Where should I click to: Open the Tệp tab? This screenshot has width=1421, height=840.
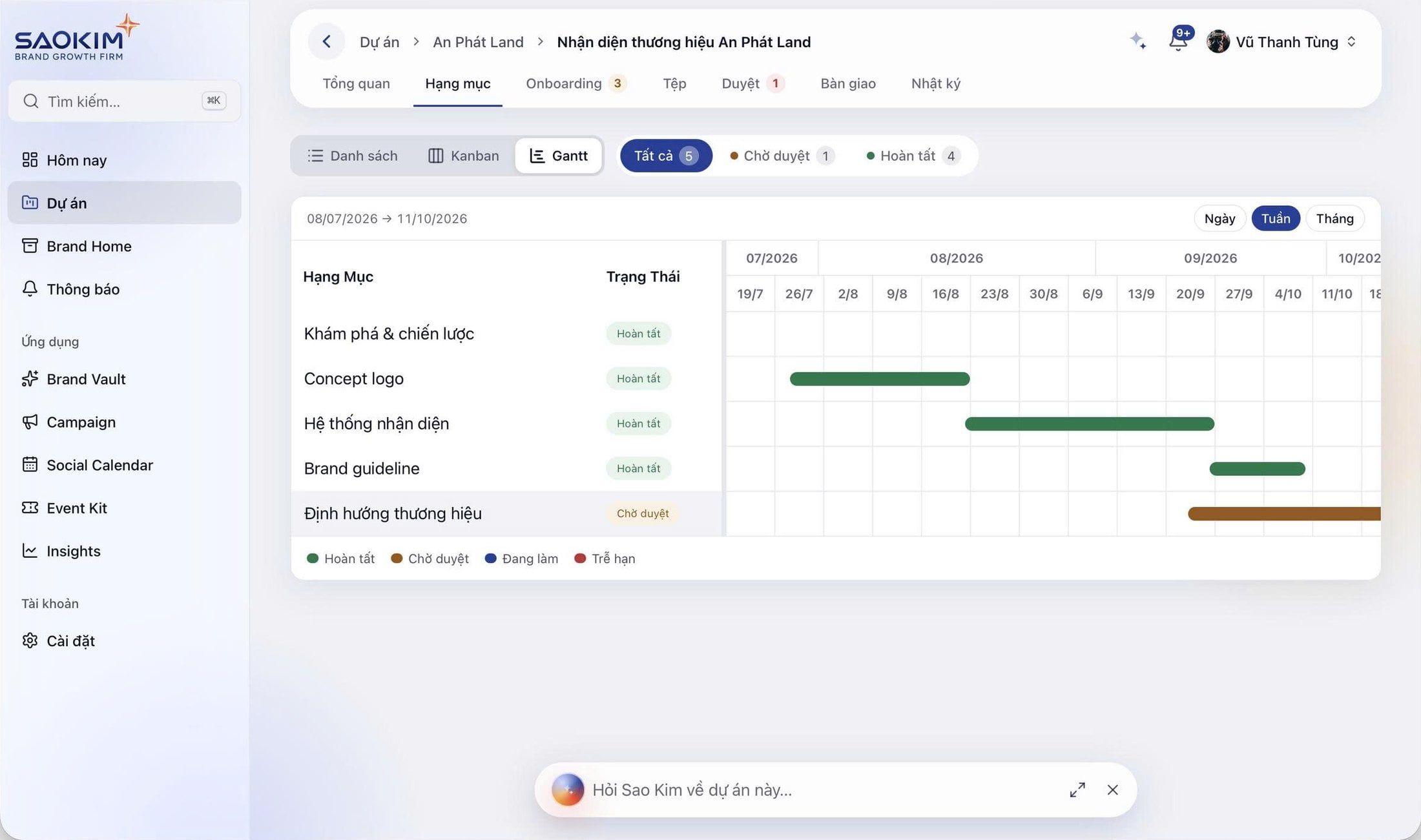click(674, 83)
